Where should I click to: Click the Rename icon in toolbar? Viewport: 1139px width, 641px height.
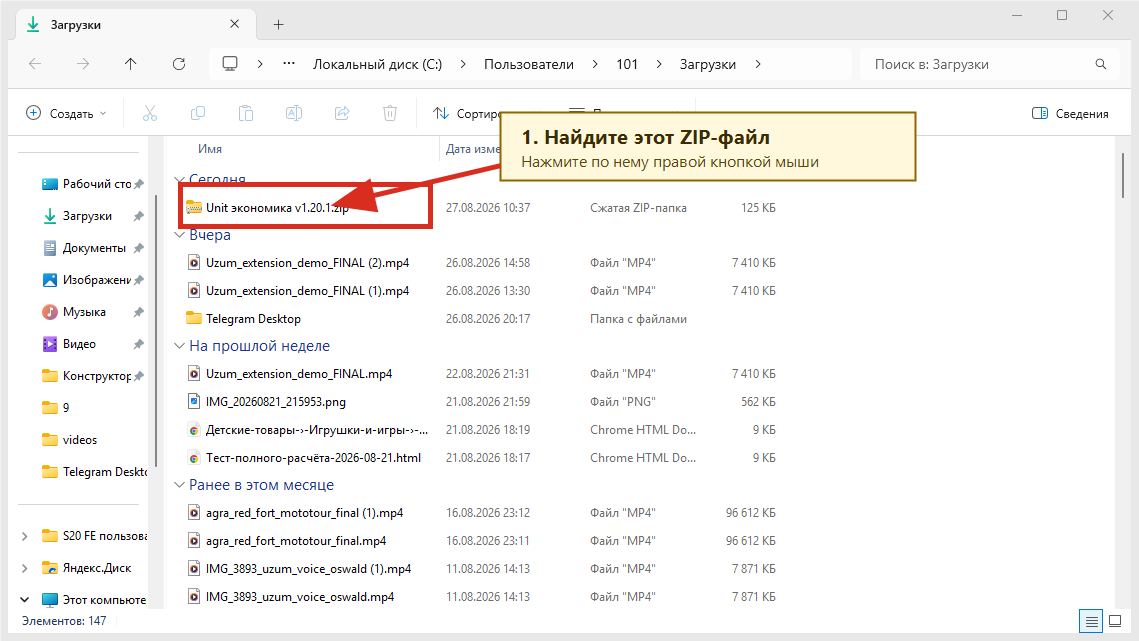[x=293, y=113]
